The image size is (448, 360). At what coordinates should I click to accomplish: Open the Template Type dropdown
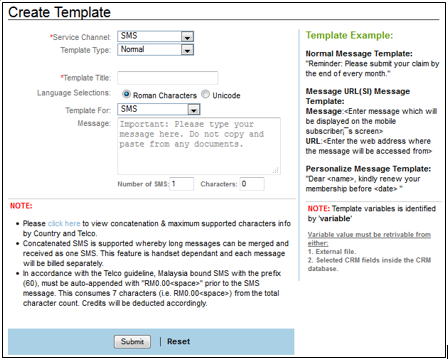tap(155, 50)
